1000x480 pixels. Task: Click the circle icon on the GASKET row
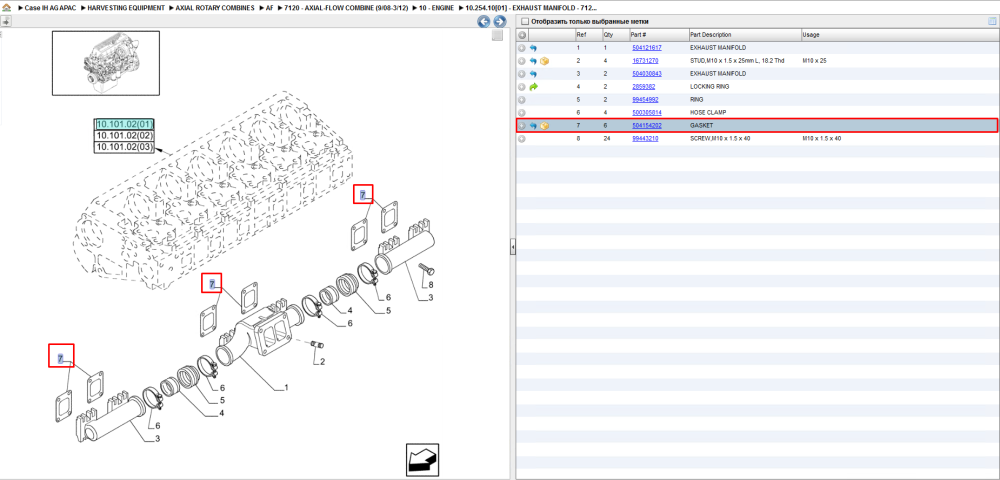click(522, 126)
